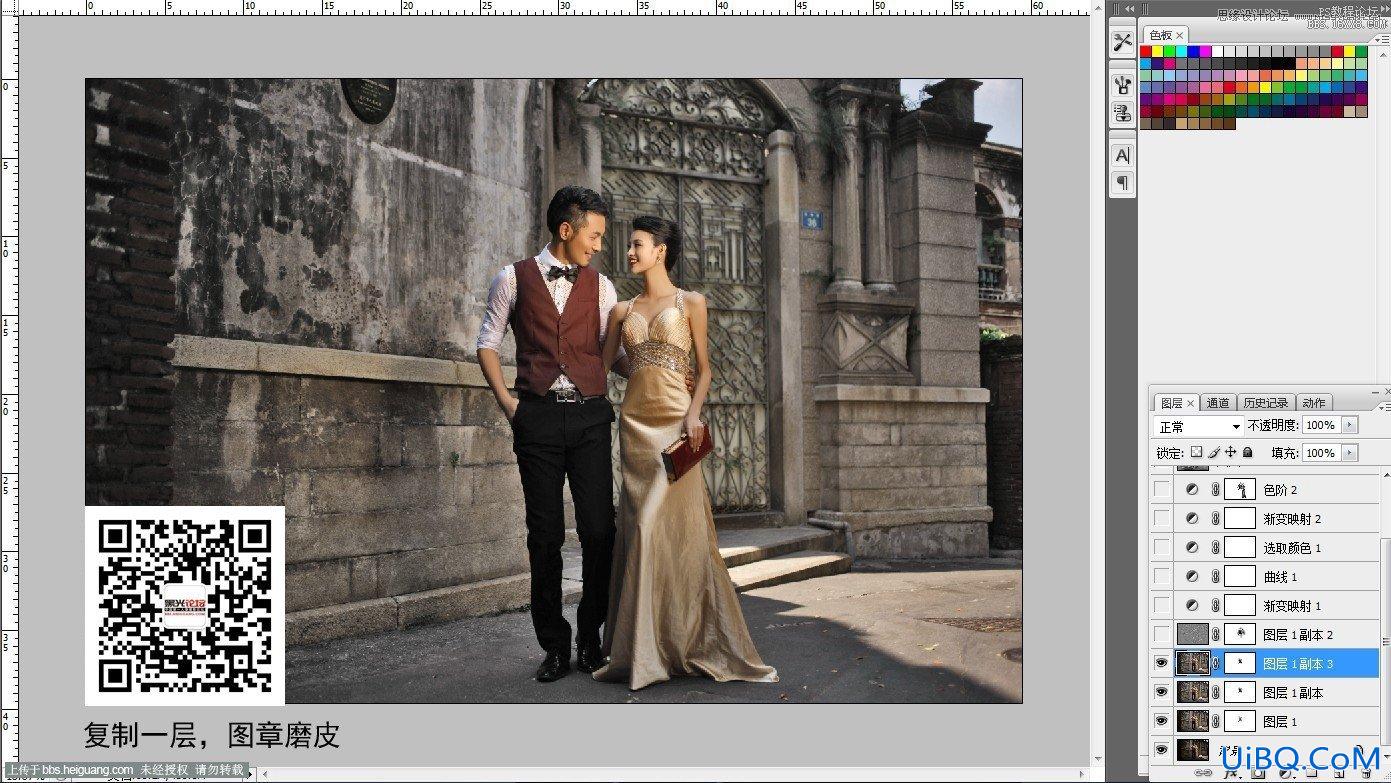Select the 图层 1副本 3 layer image thumbnail
Image resolution: width=1391 pixels, height=783 pixels.
pyautogui.click(x=1193, y=663)
